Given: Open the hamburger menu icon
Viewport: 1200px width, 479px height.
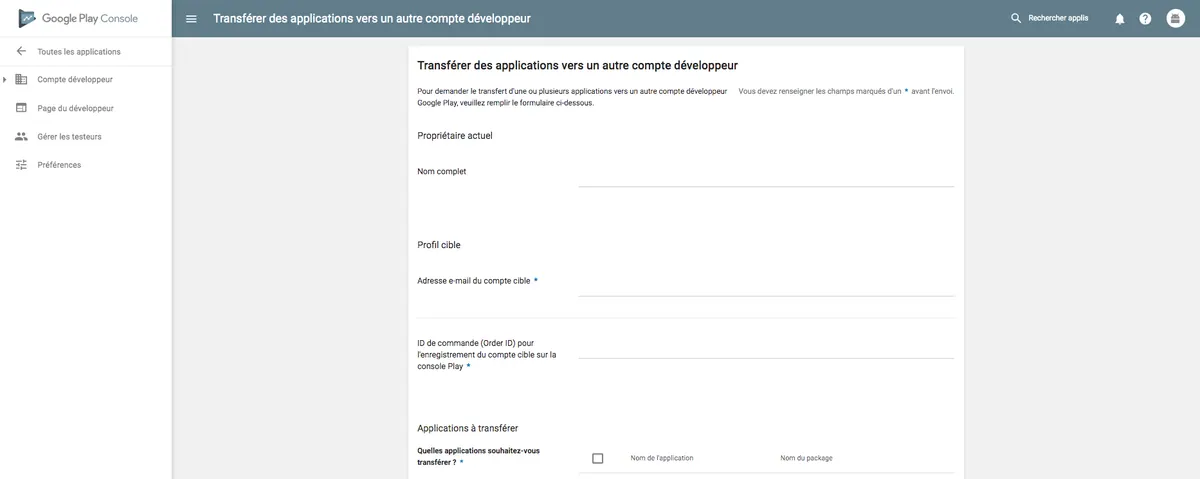Looking at the screenshot, I should (x=192, y=19).
